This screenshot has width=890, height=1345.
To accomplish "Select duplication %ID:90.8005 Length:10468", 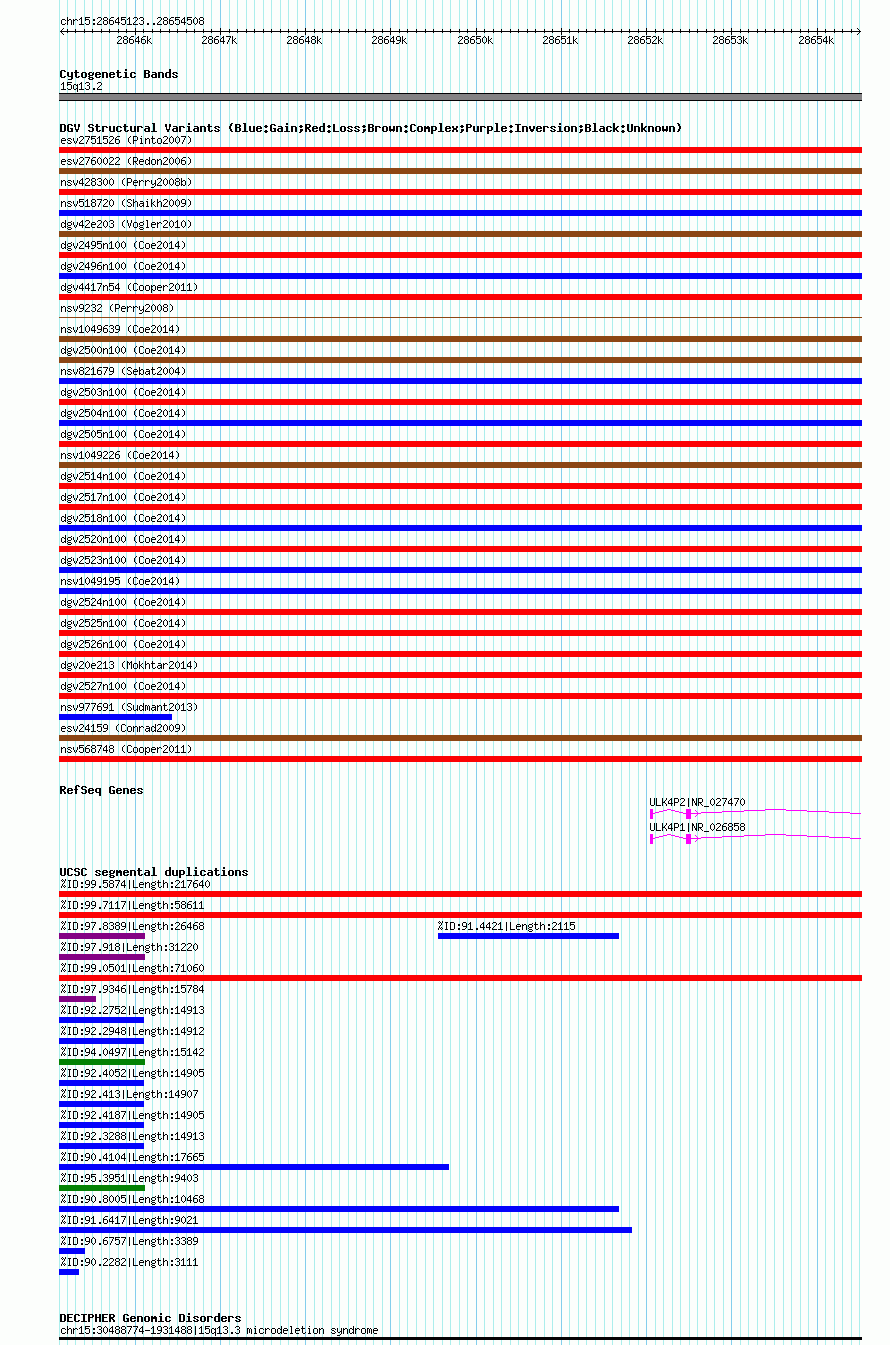I will (132, 1199).
